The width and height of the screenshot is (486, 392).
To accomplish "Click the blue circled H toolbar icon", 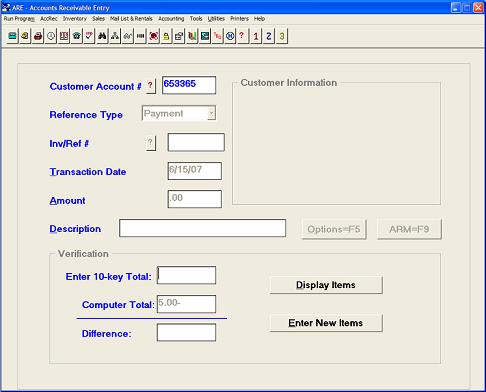I will (x=230, y=36).
